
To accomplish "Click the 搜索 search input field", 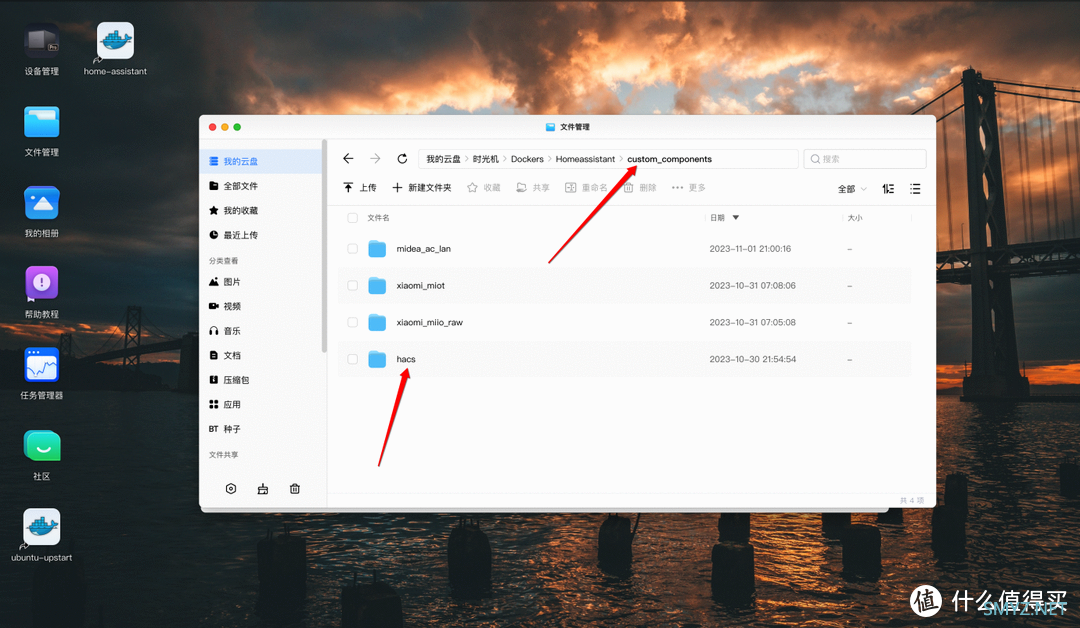I will [x=865, y=159].
